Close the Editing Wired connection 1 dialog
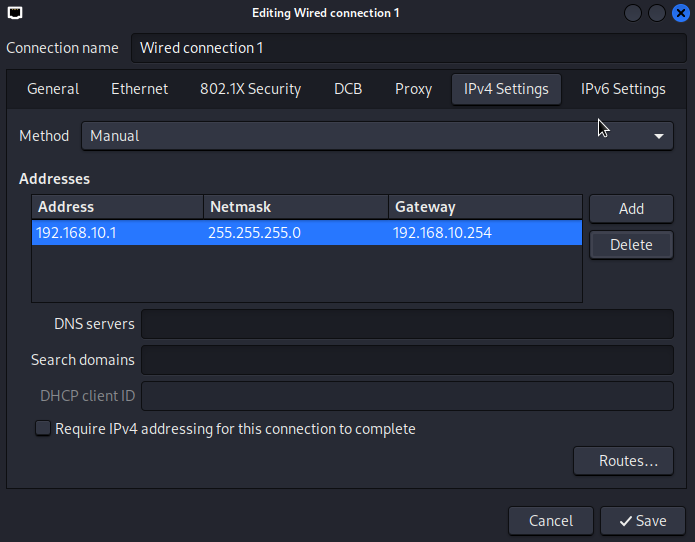Viewport: 695px width, 542px height. click(x=680, y=13)
